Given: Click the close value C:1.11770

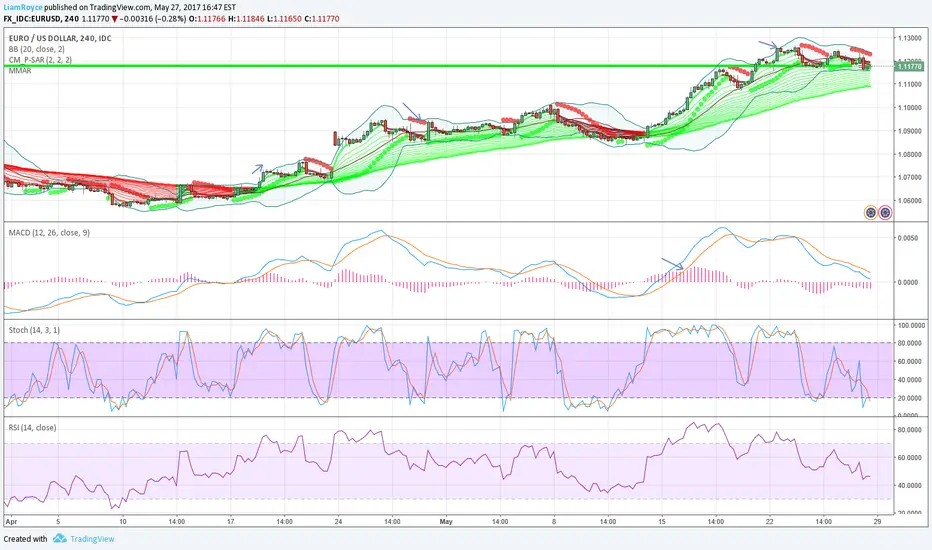Looking at the screenshot, I should click(x=322, y=18).
